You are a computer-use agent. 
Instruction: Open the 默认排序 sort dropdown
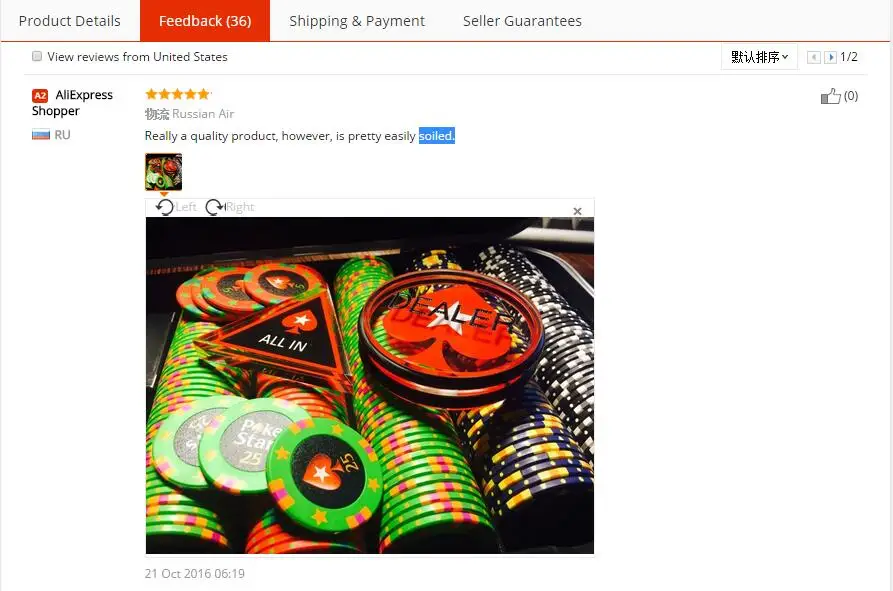coord(759,57)
